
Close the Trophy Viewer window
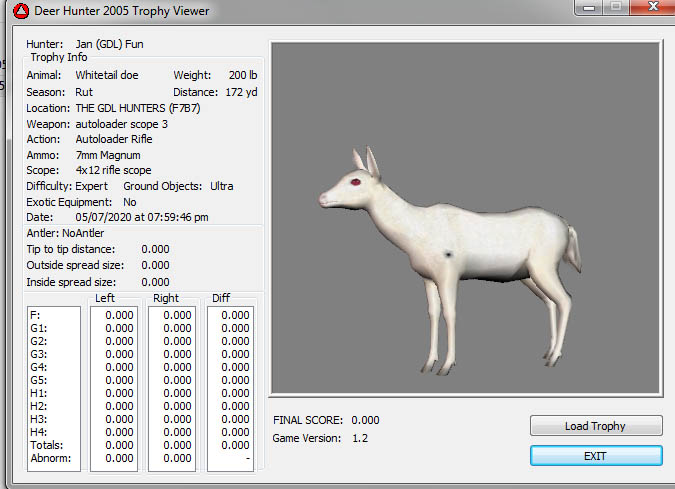point(650,6)
